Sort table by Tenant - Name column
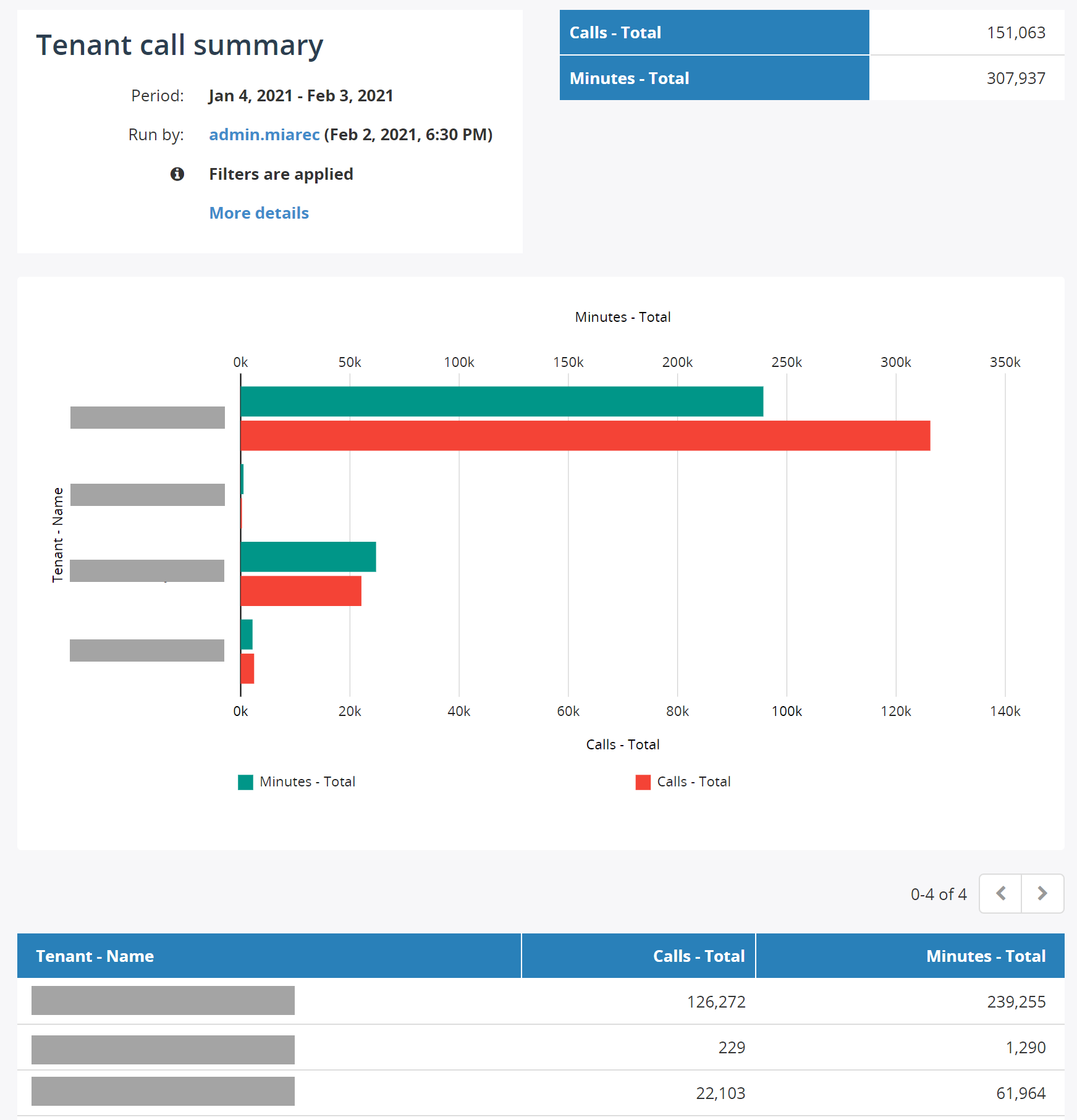 point(269,956)
